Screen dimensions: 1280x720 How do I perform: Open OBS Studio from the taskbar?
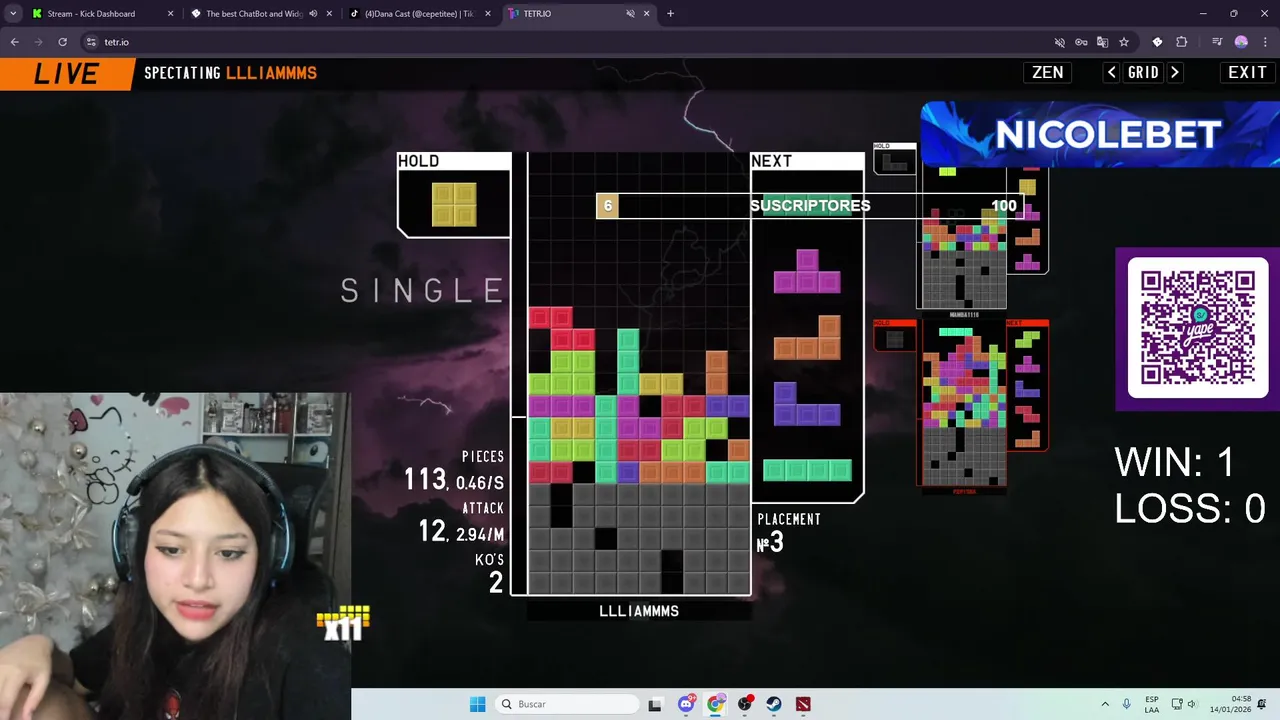click(745, 704)
